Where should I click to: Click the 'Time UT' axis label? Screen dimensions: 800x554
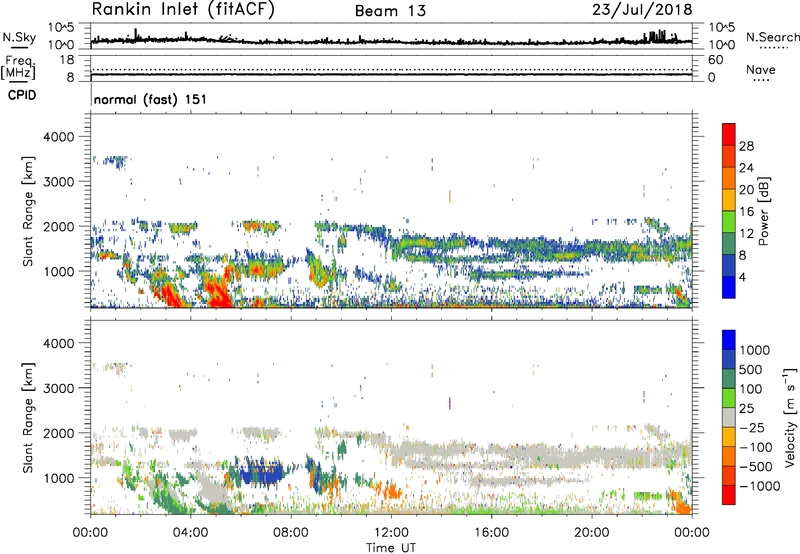pos(391,548)
